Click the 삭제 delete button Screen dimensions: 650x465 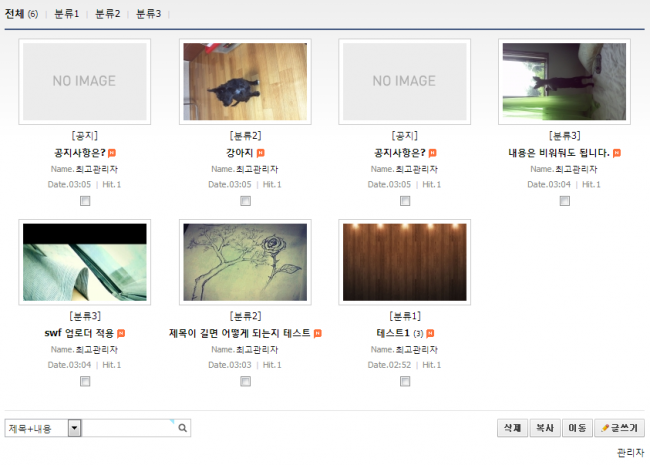pyautogui.click(x=512, y=428)
